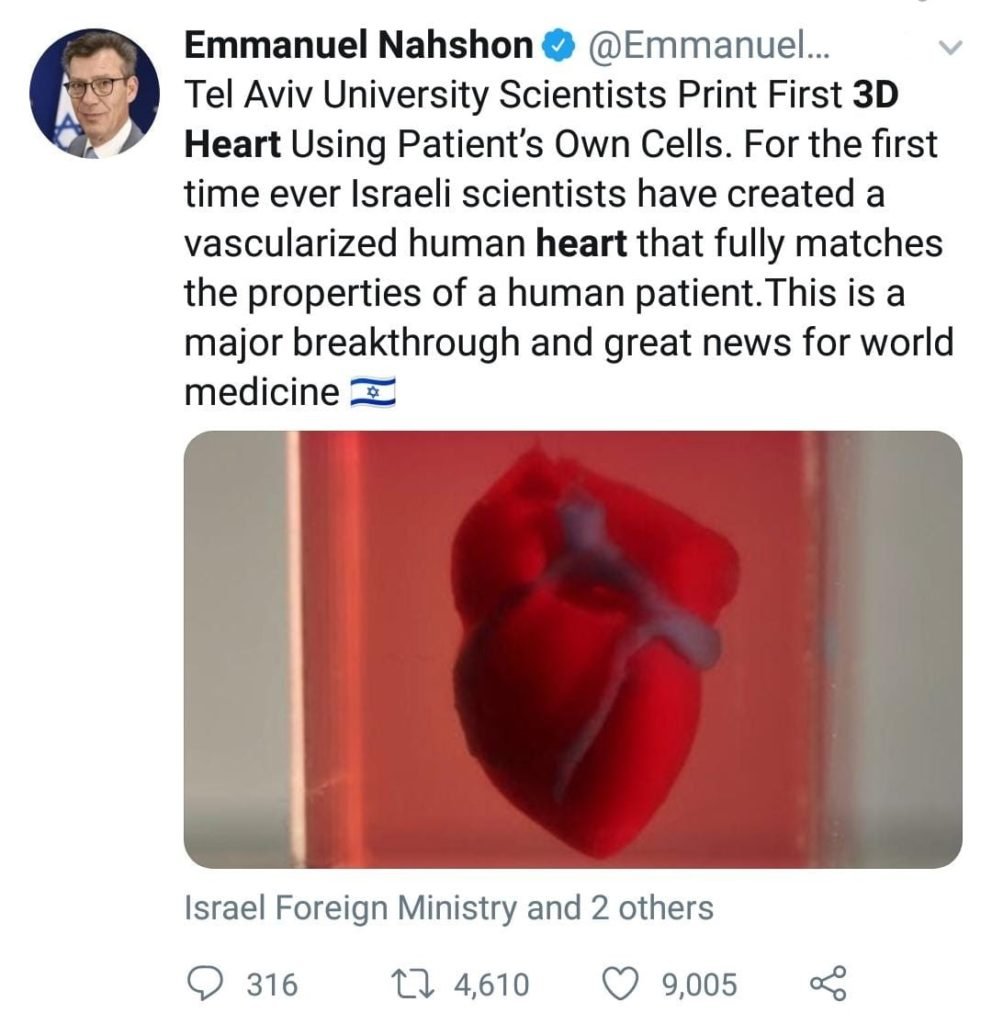Click bold 'heart' in 'vascularized human heart'
Viewport: 992px width, 1024px height.
(572, 243)
